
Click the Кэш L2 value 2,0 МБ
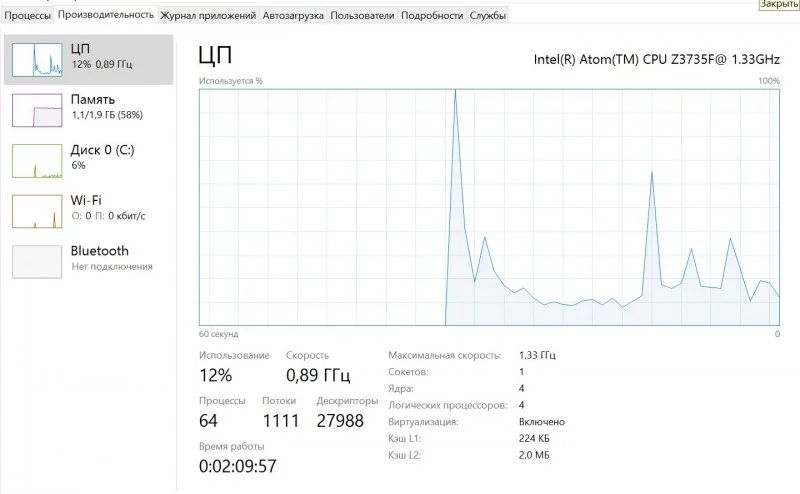coord(534,455)
